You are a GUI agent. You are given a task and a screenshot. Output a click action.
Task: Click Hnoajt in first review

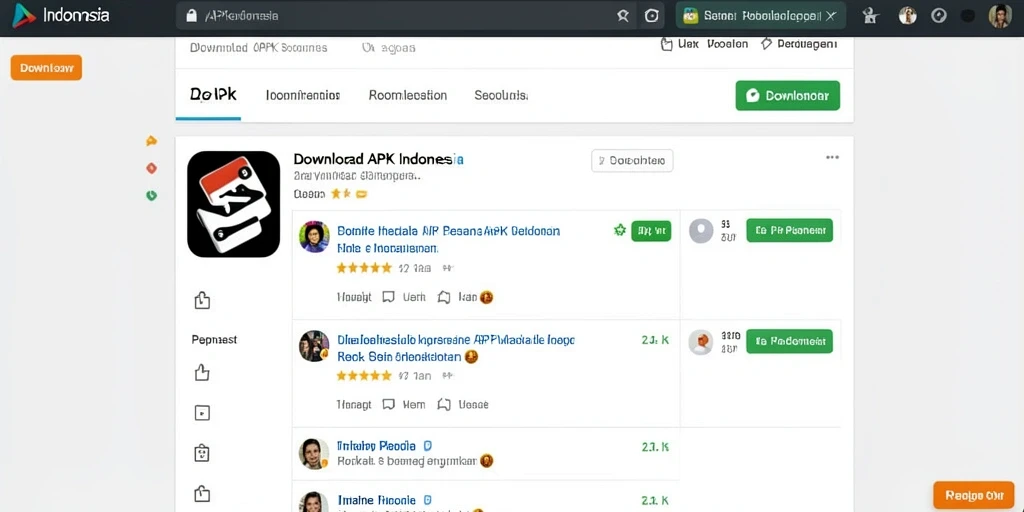(x=354, y=297)
